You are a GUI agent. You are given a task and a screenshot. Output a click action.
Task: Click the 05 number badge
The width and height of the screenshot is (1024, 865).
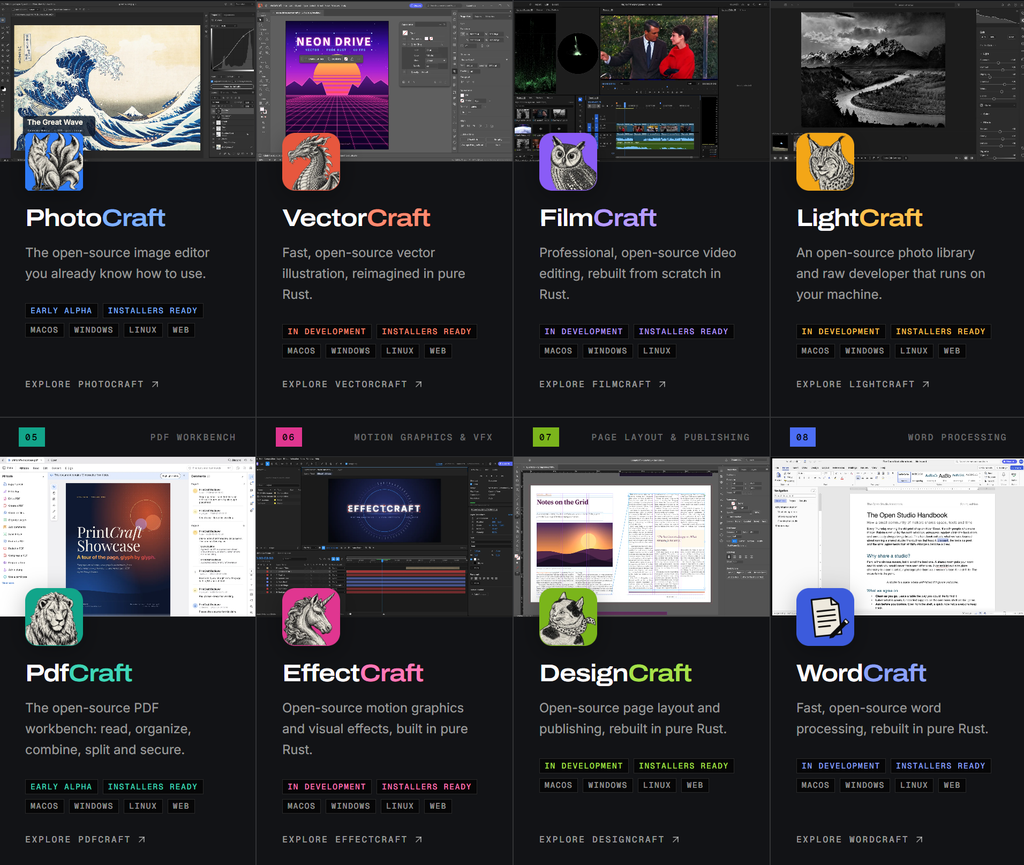tap(31, 437)
